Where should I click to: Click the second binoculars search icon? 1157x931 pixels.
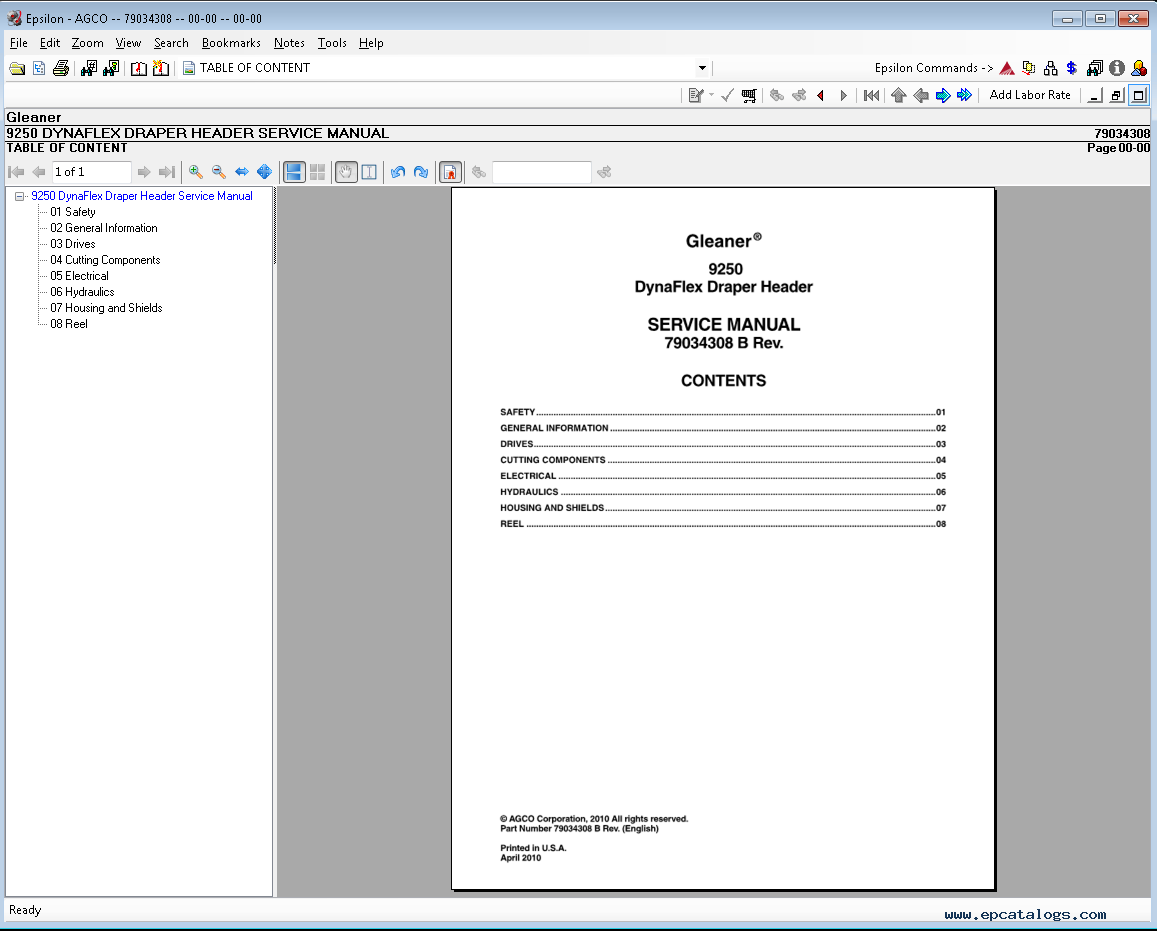point(111,69)
